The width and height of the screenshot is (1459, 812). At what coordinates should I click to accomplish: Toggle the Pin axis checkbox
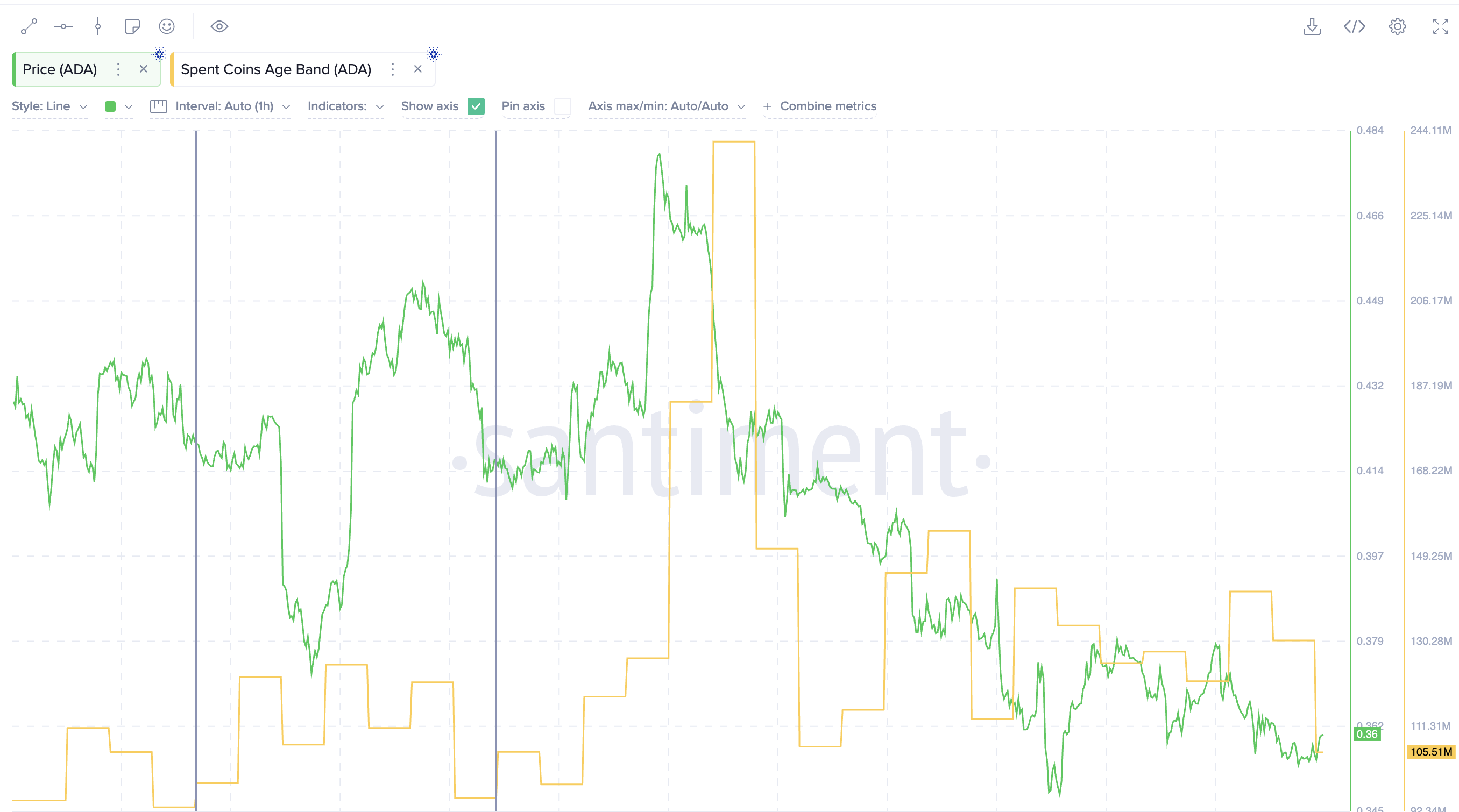point(562,106)
